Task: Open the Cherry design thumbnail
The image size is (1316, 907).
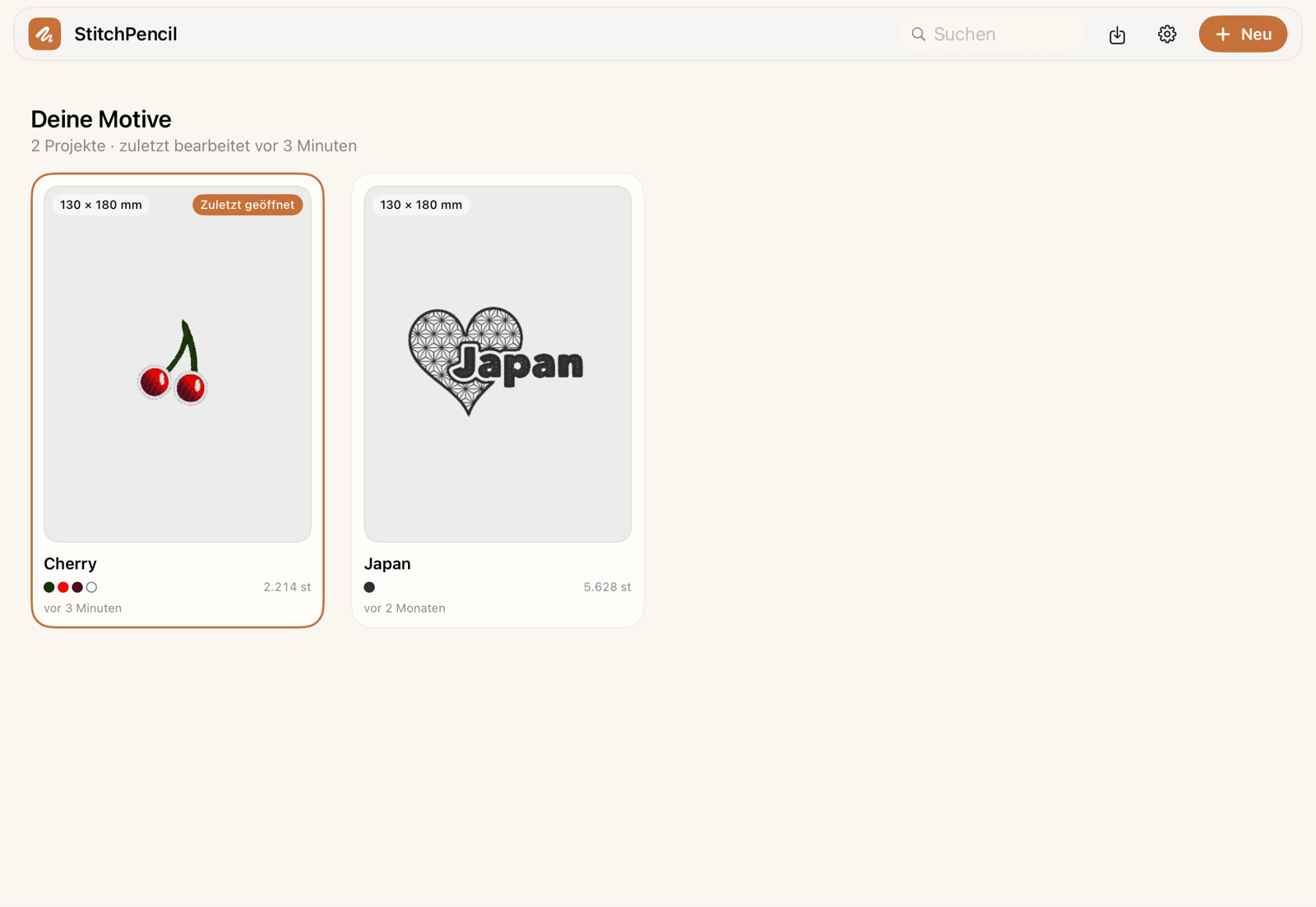Action: (x=178, y=363)
